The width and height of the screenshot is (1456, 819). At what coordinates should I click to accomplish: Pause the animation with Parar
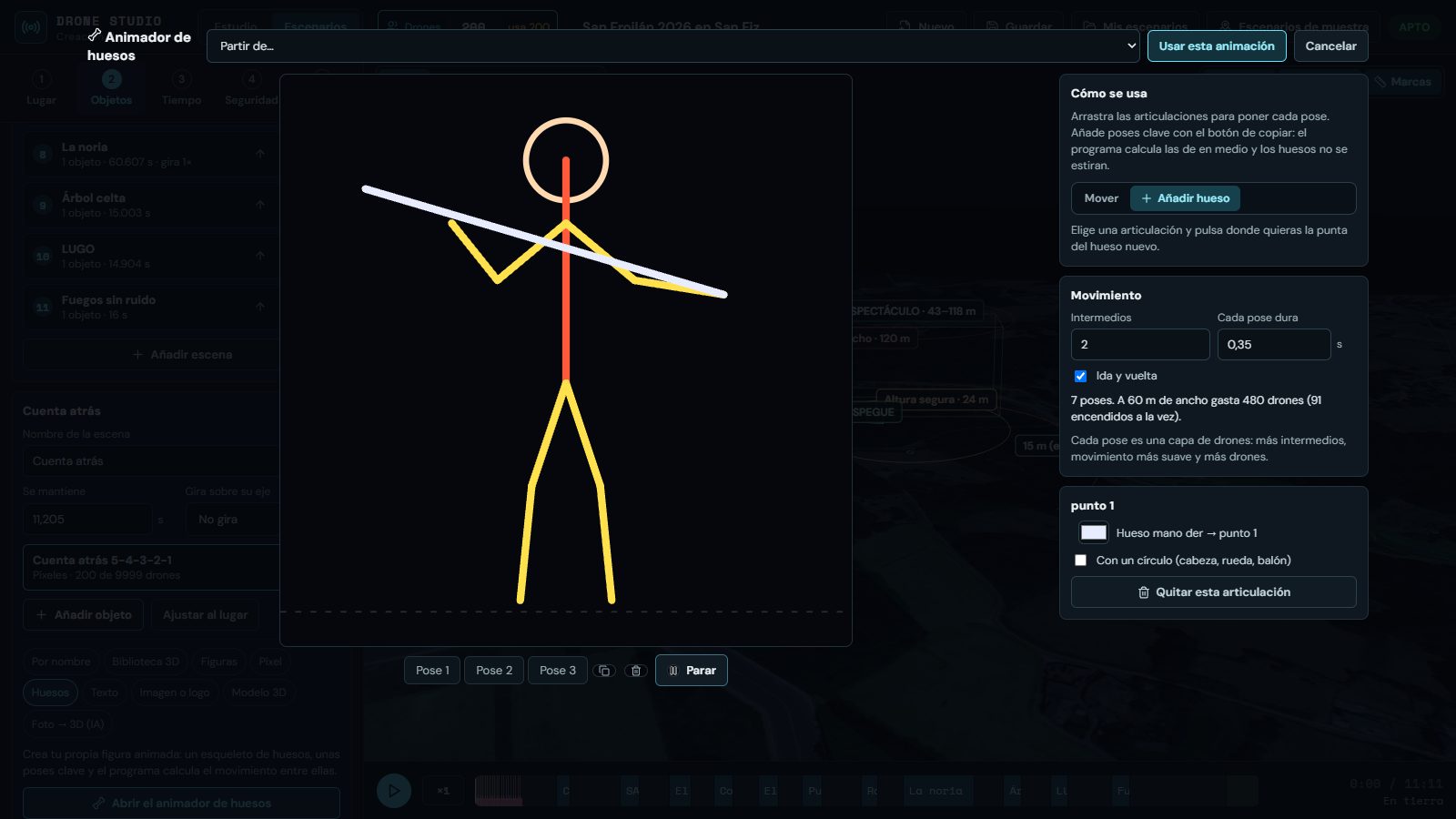coord(692,671)
